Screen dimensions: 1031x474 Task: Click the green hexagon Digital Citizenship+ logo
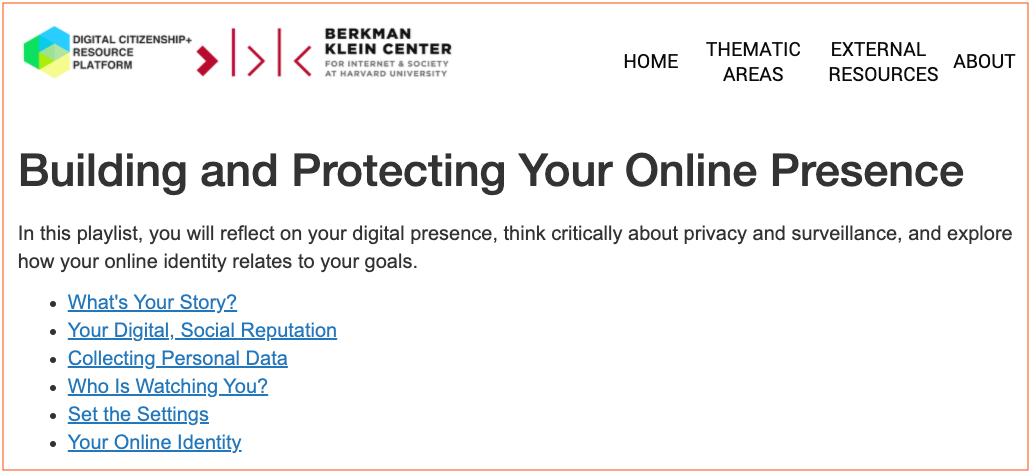click(x=46, y=51)
